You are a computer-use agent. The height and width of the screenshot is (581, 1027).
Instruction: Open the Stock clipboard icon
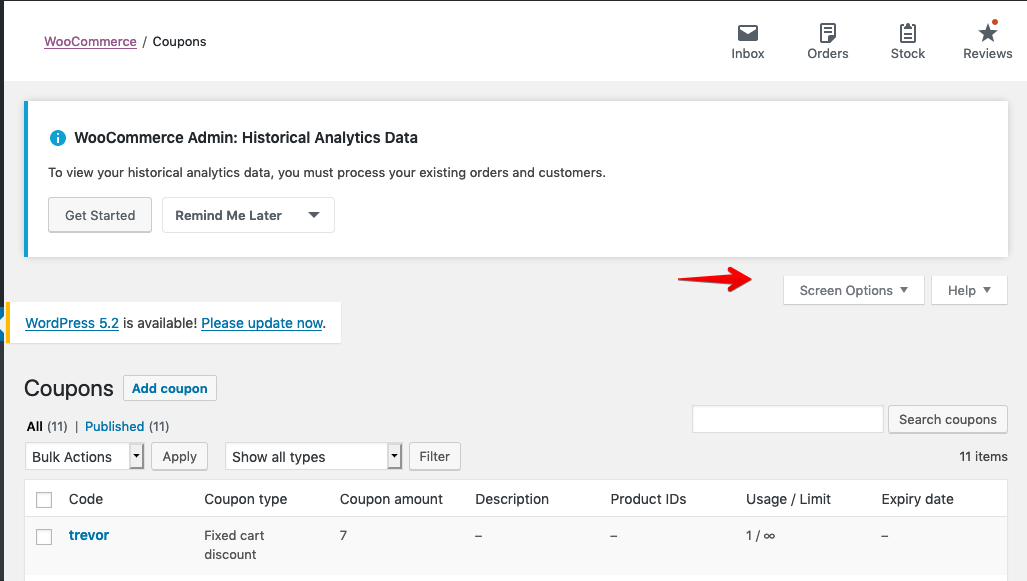click(907, 33)
